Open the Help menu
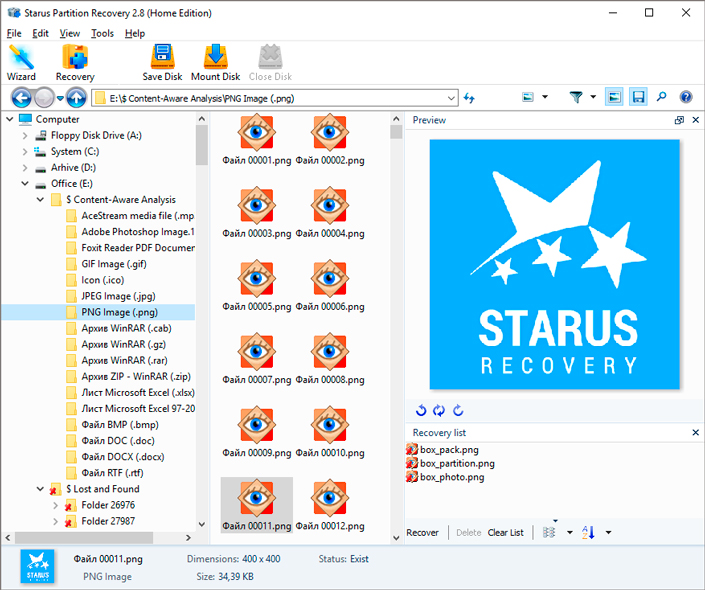 point(135,33)
